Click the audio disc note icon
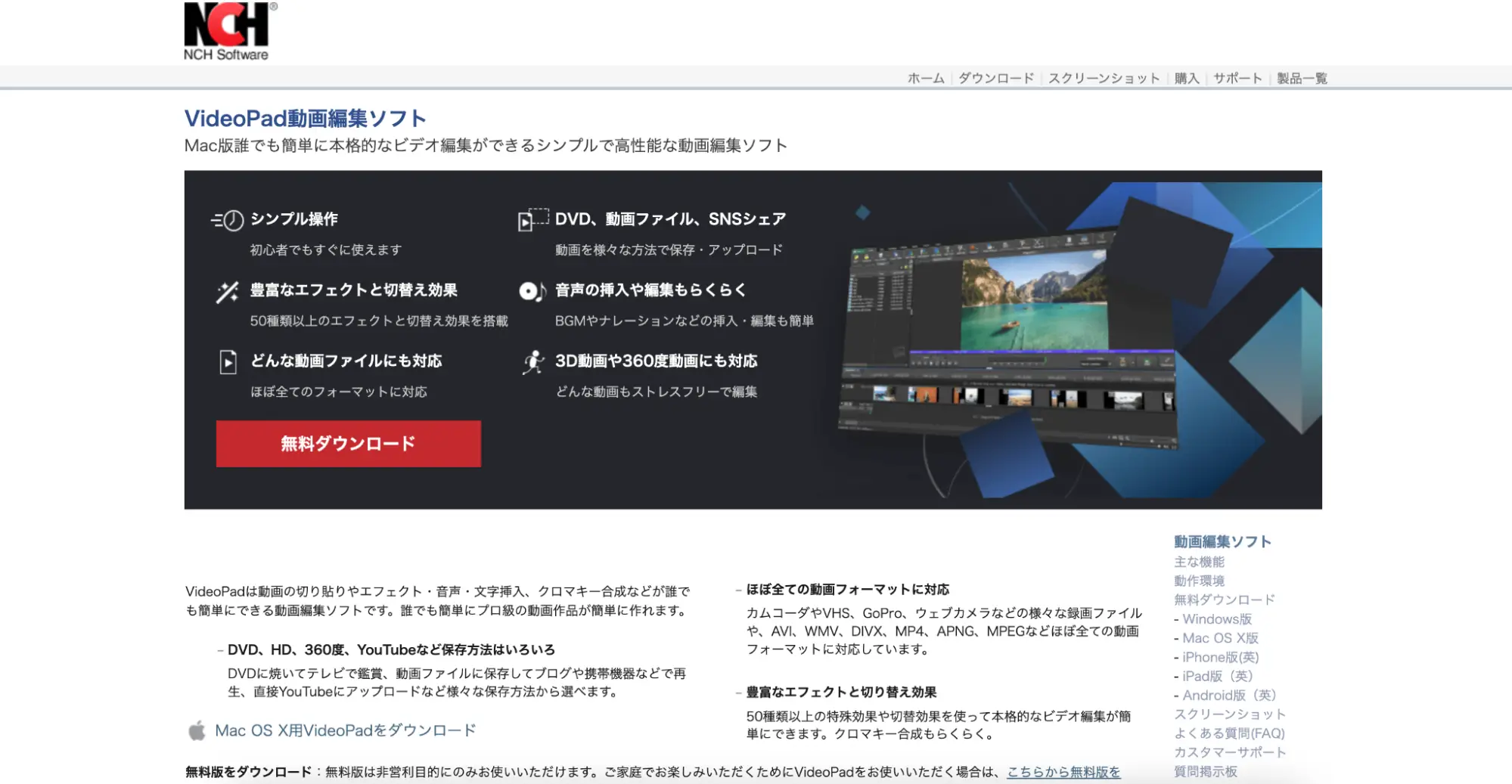The height and width of the screenshot is (784, 1512). (x=532, y=291)
